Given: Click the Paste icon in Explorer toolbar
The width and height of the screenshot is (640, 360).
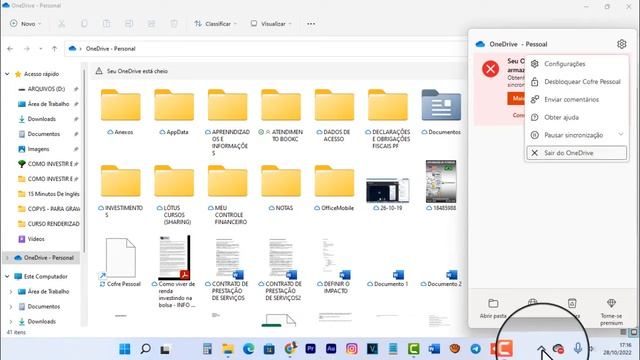Looking at the screenshot, I should click(107, 24).
